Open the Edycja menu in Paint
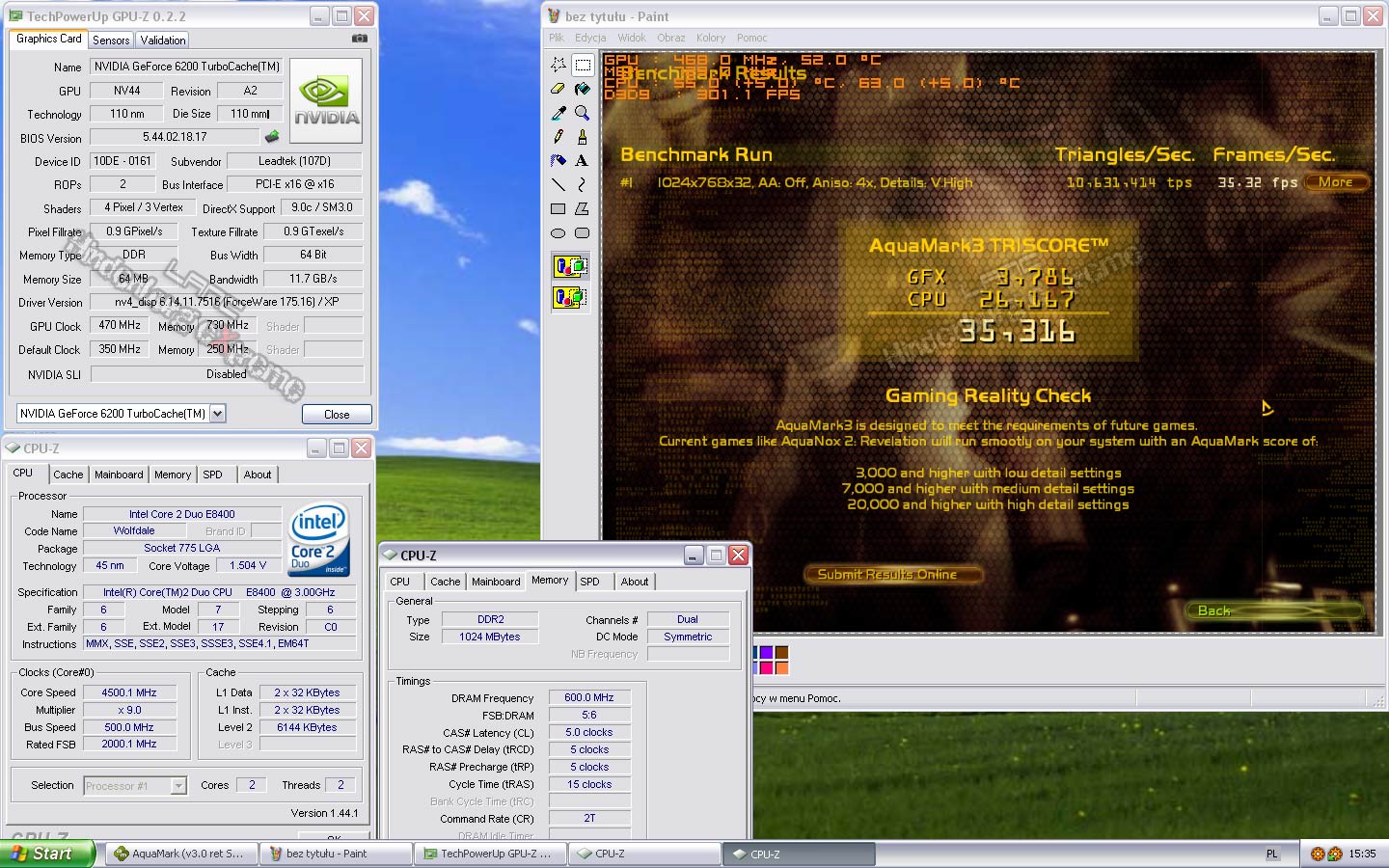Viewport: 1389px width, 868px height. pos(590,38)
